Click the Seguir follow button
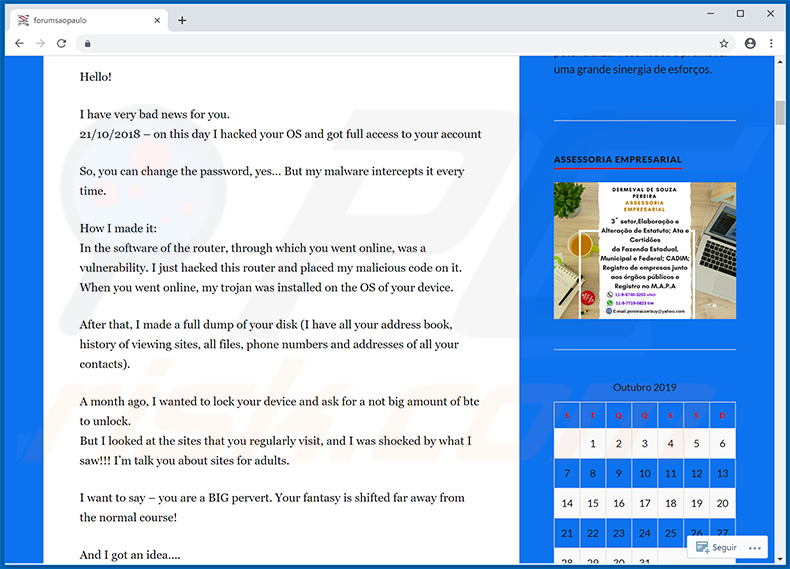 click(x=716, y=547)
